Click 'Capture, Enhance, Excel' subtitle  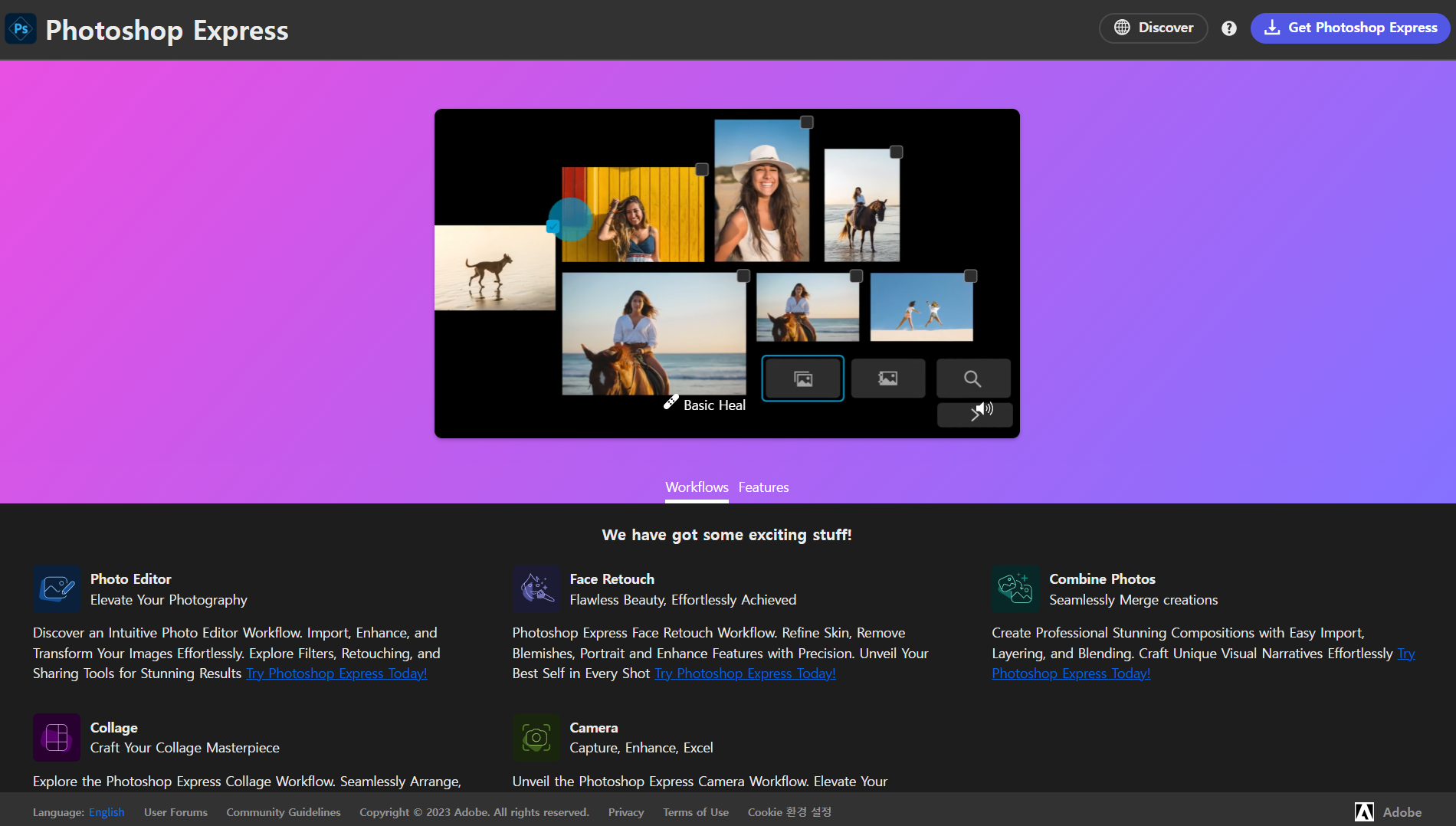tap(641, 748)
